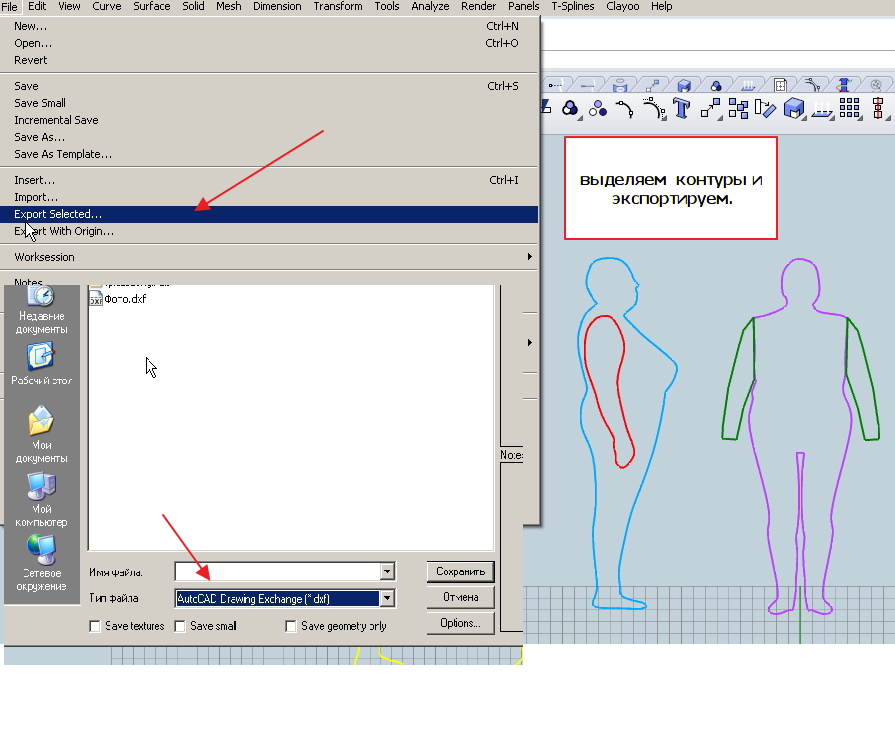Choose Revert from File menu

click(x=269, y=60)
